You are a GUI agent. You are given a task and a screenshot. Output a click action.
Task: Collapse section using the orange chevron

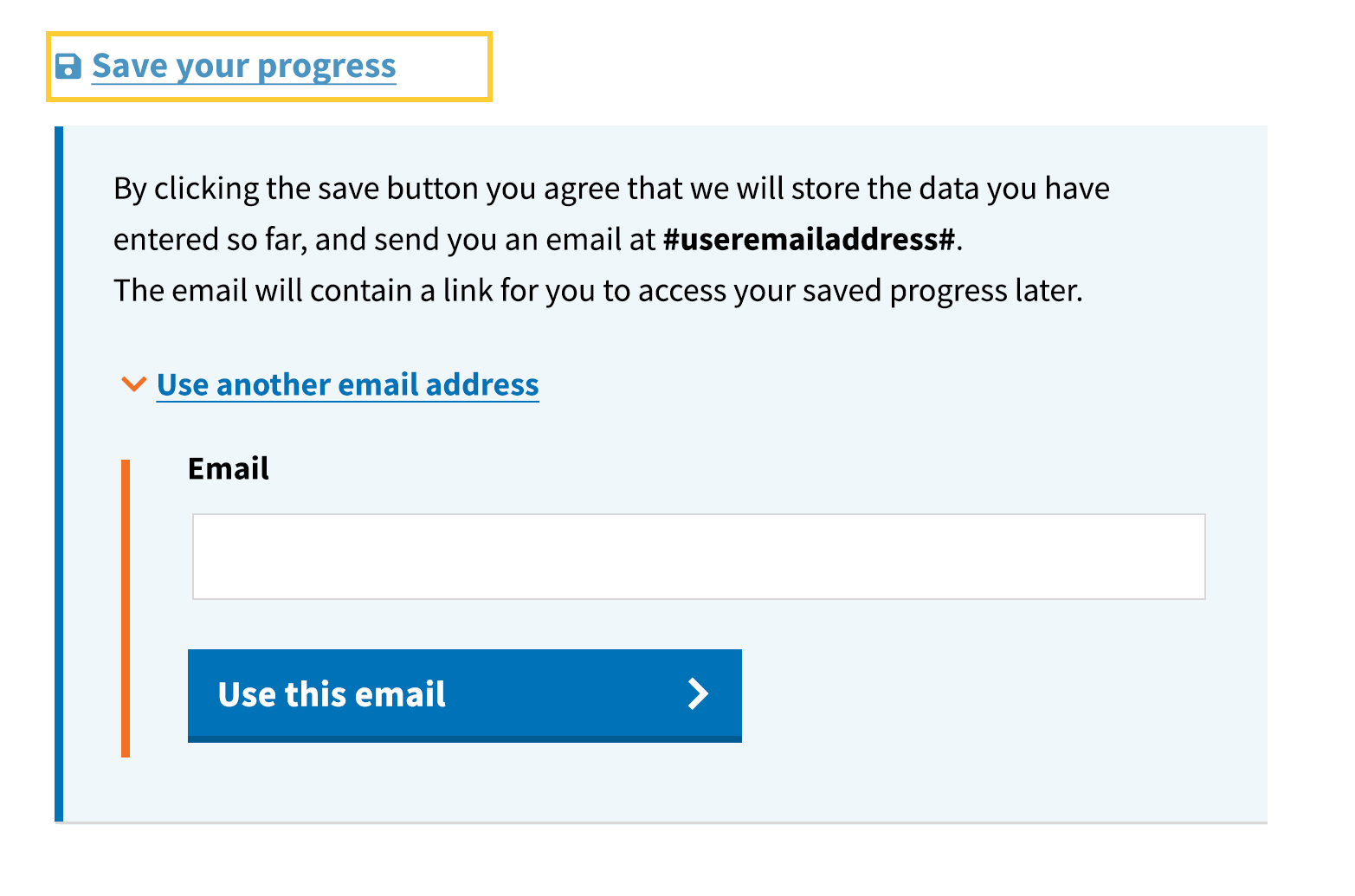133,384
